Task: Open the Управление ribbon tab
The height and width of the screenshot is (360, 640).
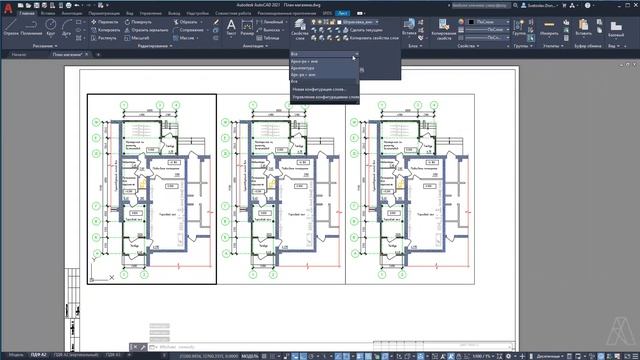Action: coord(151,13)
